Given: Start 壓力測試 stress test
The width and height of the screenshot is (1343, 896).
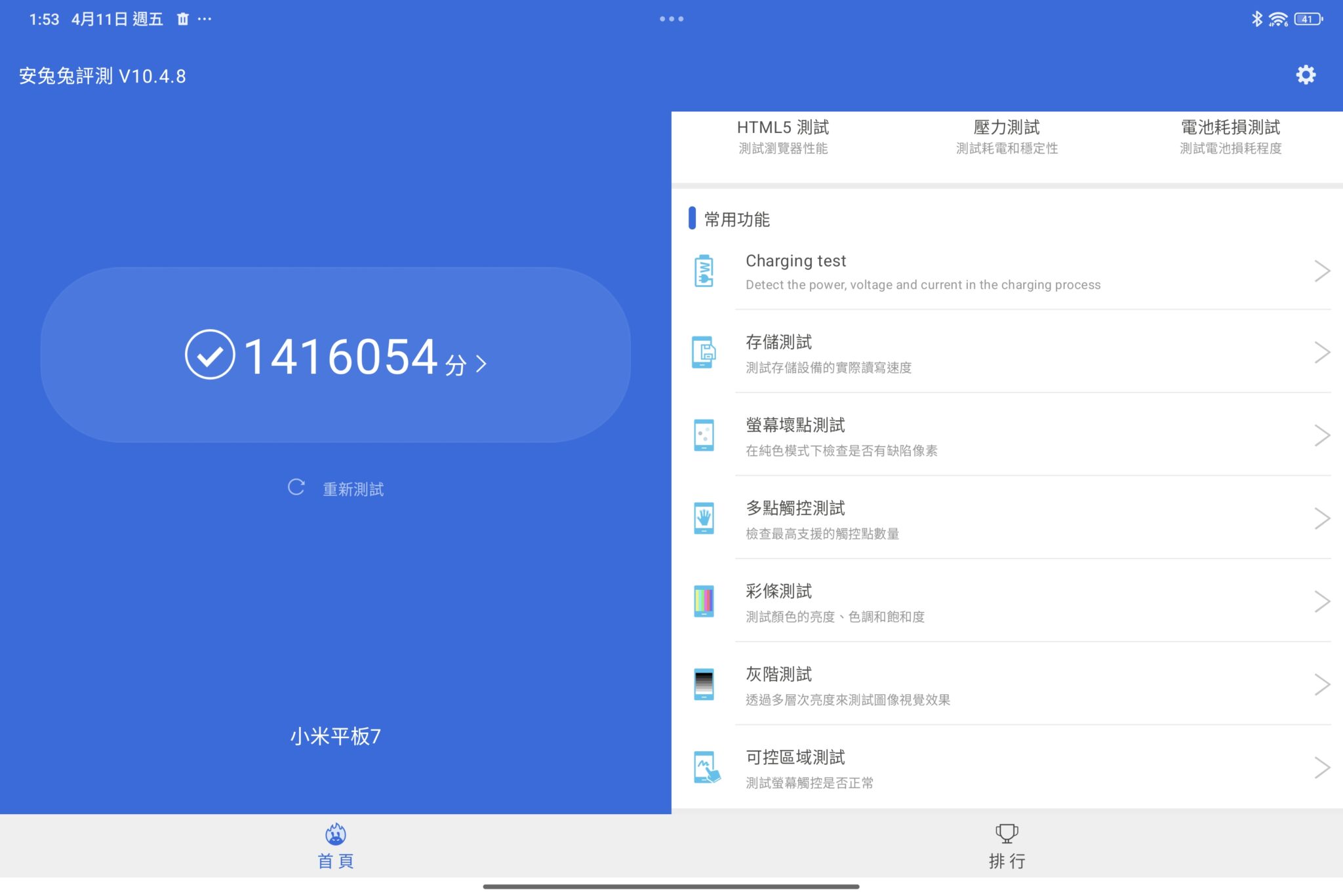Looking at the screenshot, I should [x=1007, y=136].
